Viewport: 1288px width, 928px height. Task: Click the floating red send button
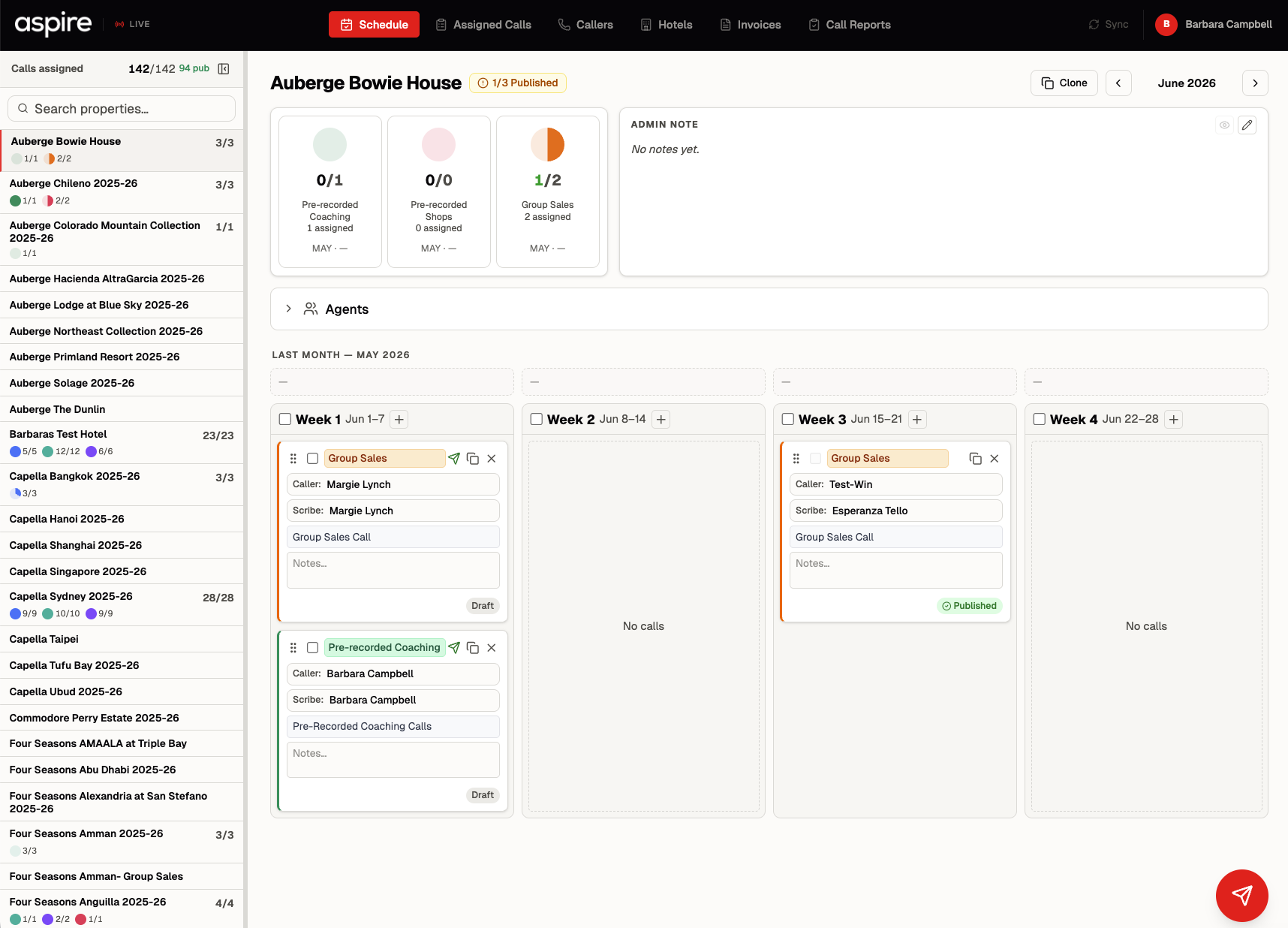[1241, 895]
